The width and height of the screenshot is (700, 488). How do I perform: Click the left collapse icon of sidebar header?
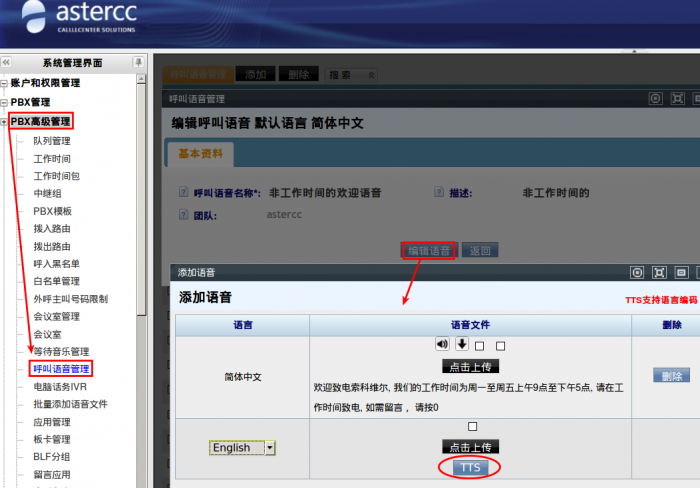tap(5, 62)
